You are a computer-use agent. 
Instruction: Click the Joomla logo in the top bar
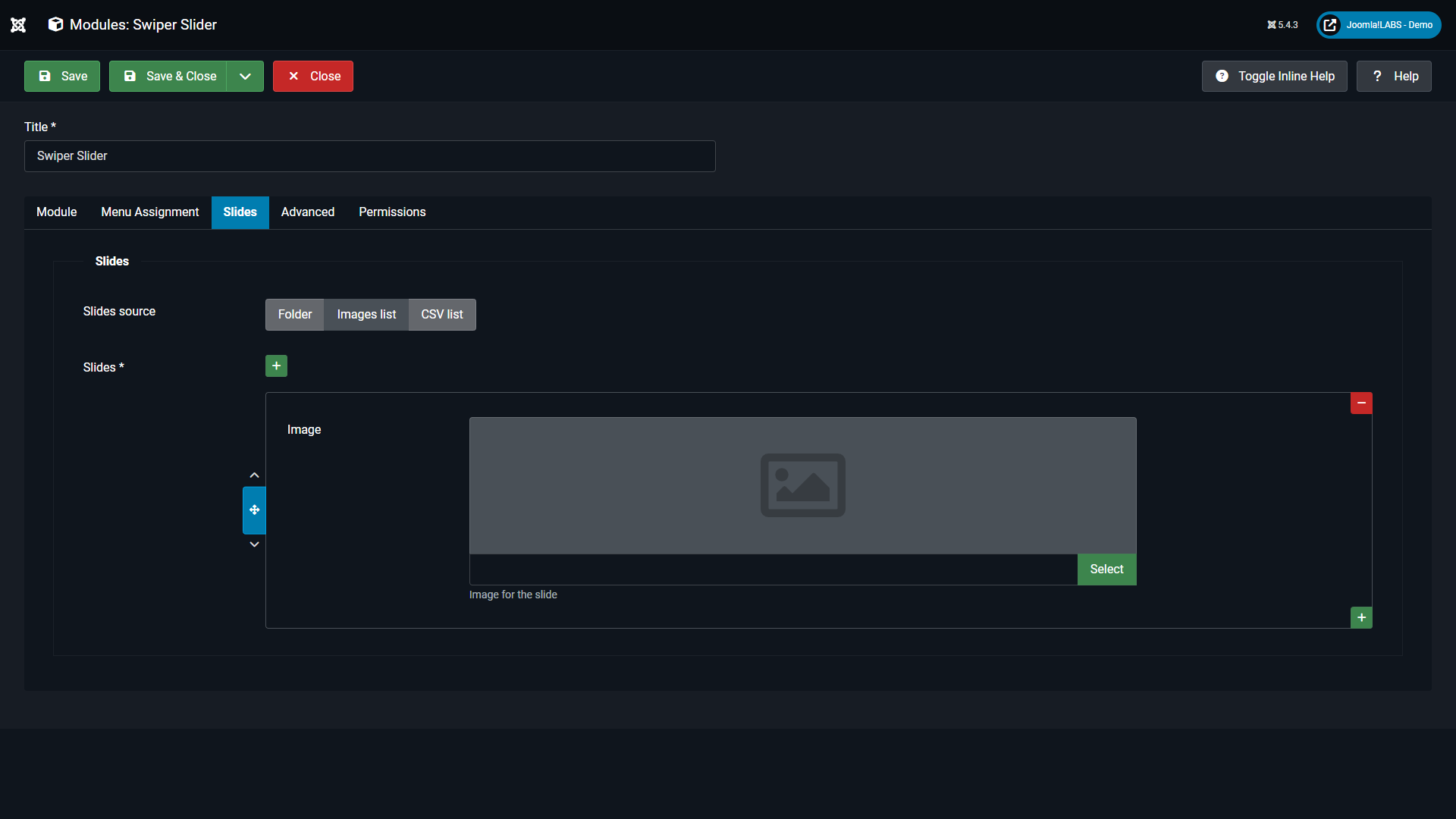pyautogui.click(x=18, y=24)
